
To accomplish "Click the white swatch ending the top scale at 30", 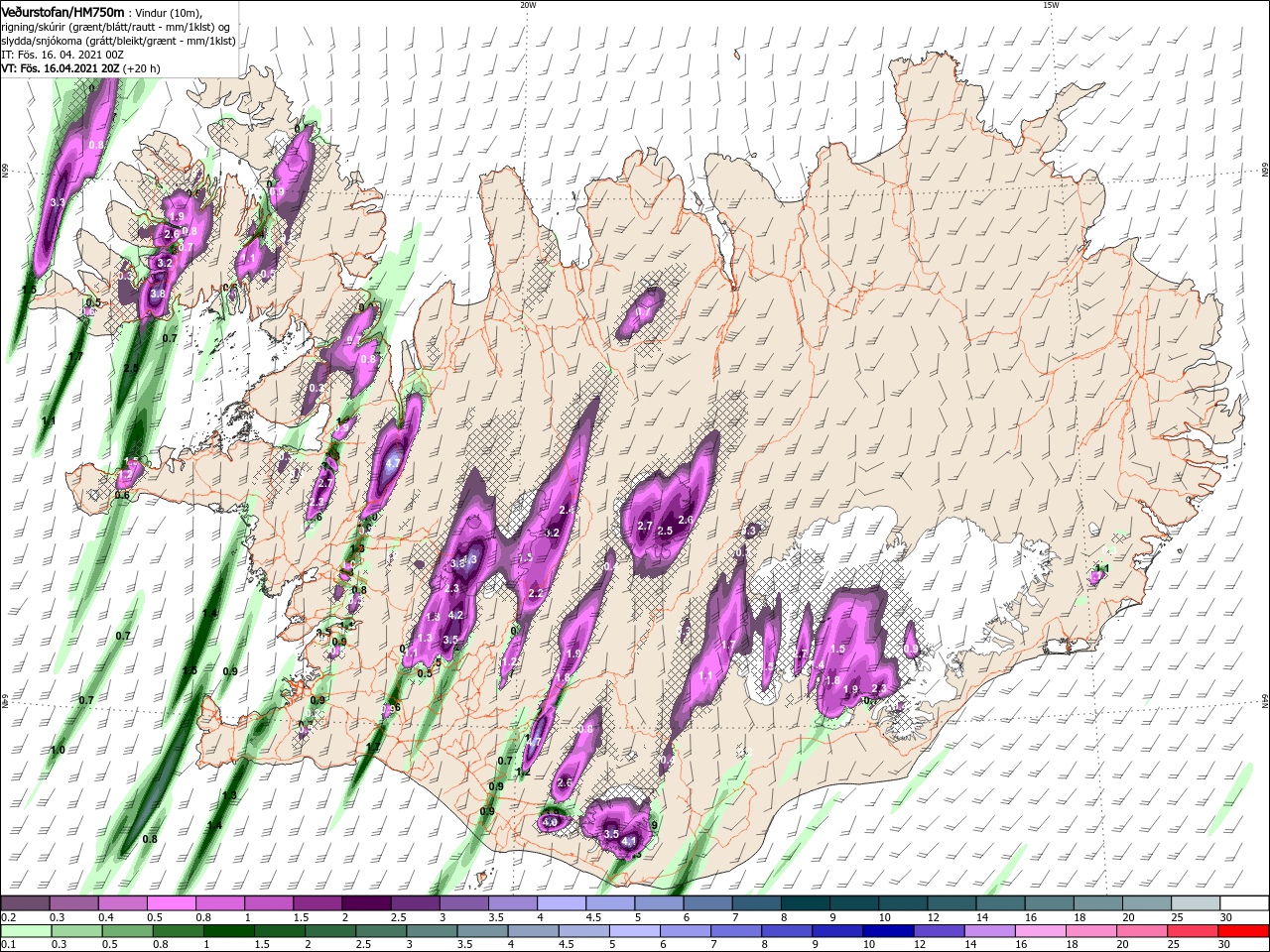I will pos(1243,903).
